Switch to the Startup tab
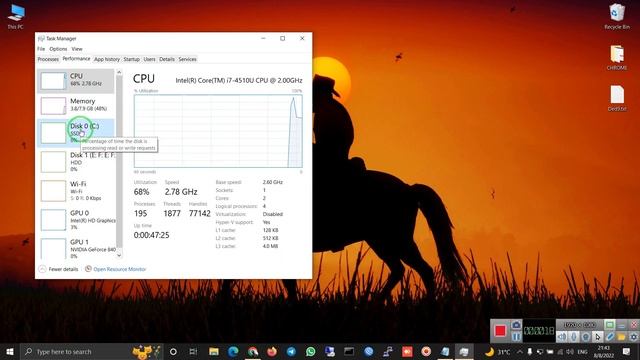The height and width of the screenshot is (360, 640). pyautogui.click(x=131, y=59)
